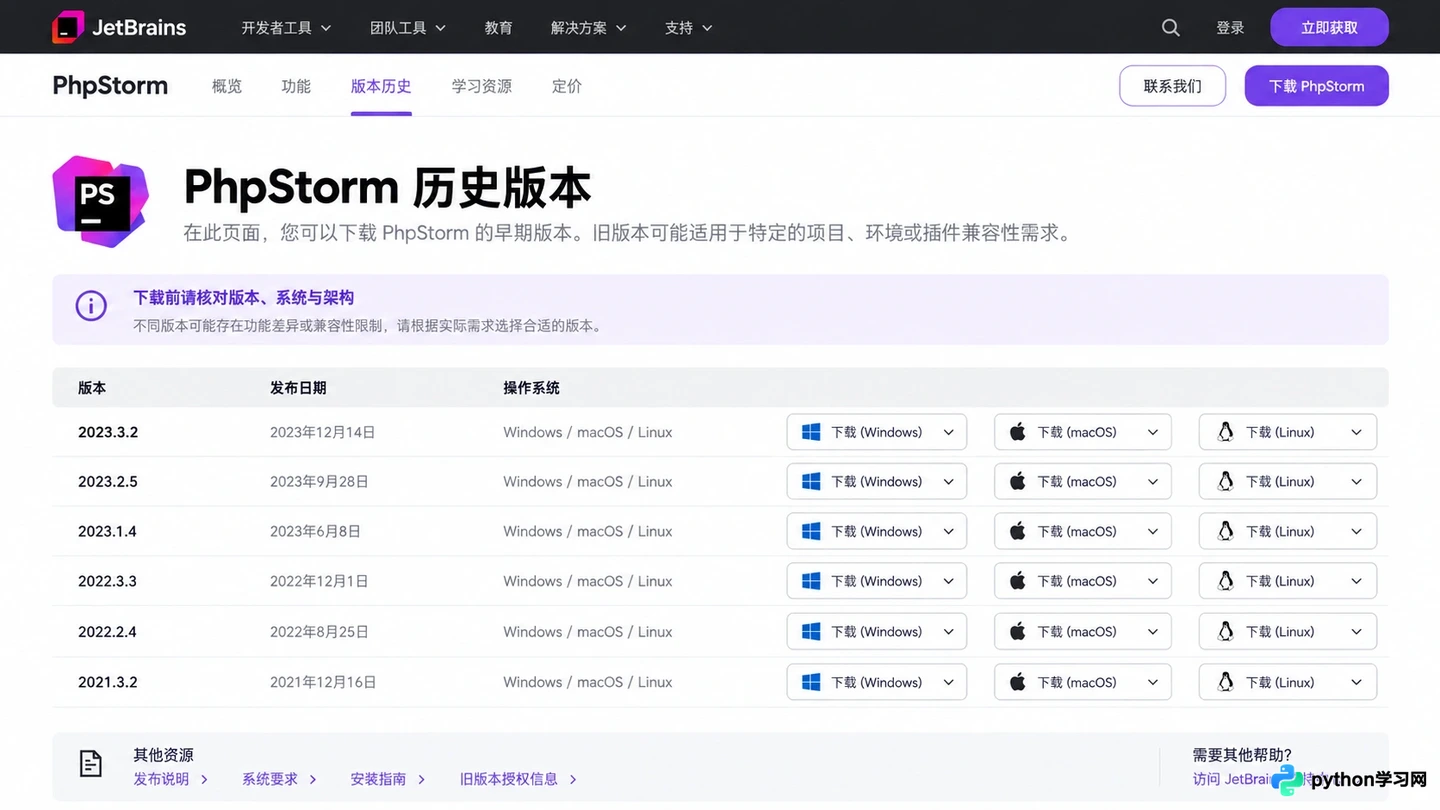Click the JetBrains logo in header
Screen dimensions: 1440x810
point(119,27)
